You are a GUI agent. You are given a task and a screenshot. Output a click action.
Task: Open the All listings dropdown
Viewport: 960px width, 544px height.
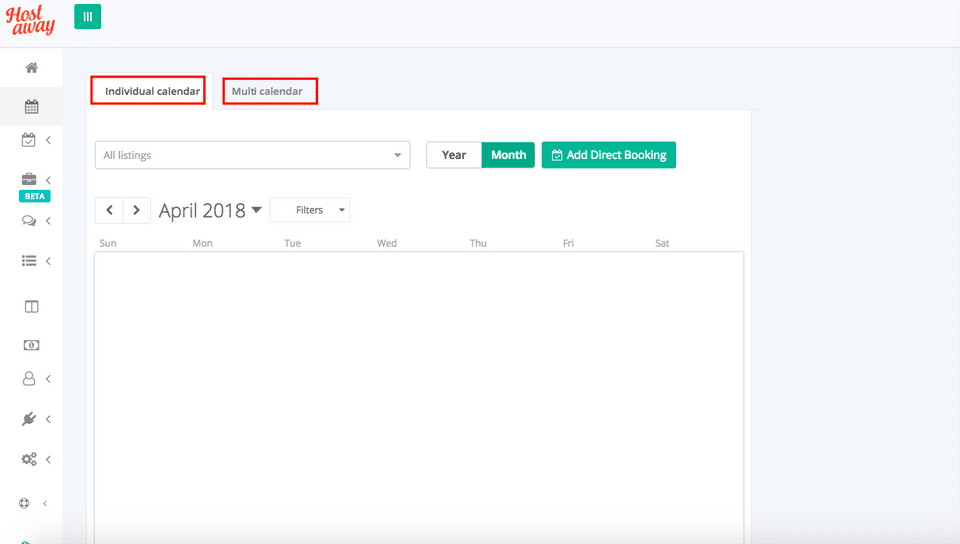252,155
